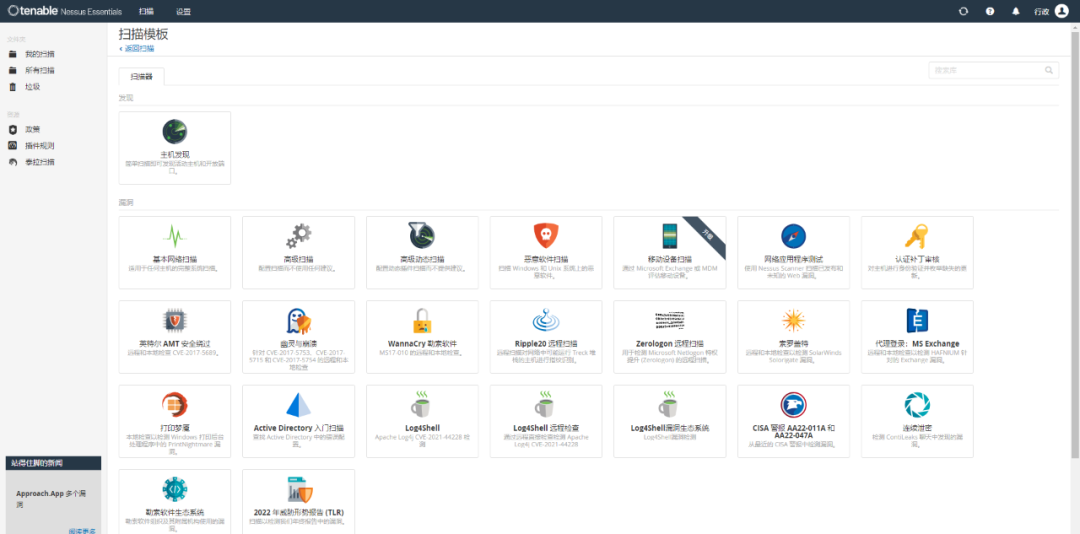Open the 索罗盖特 sunburst icon
Image resolution: width=1080 pixels, height=534 pixels.
click(x=793, y=320)
